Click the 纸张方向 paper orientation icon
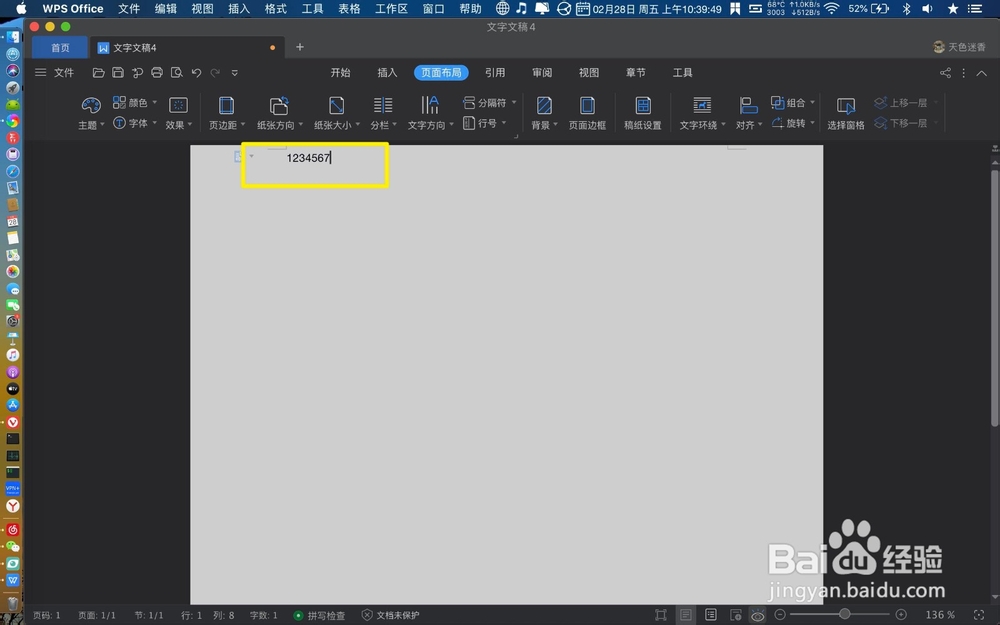1000x625 pixels. click(279, 106)
